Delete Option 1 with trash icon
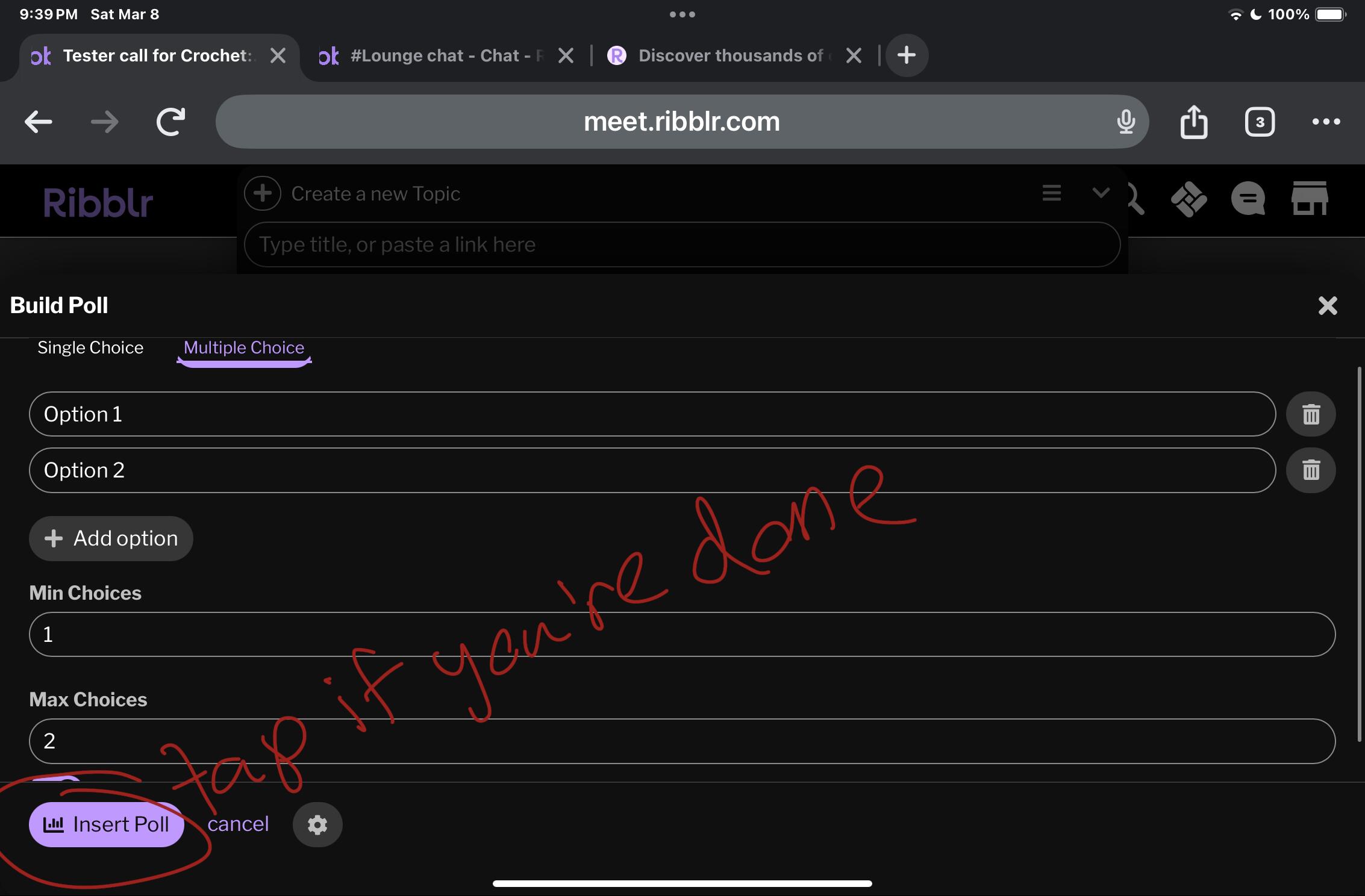1365x896 pixels. 1311,414
